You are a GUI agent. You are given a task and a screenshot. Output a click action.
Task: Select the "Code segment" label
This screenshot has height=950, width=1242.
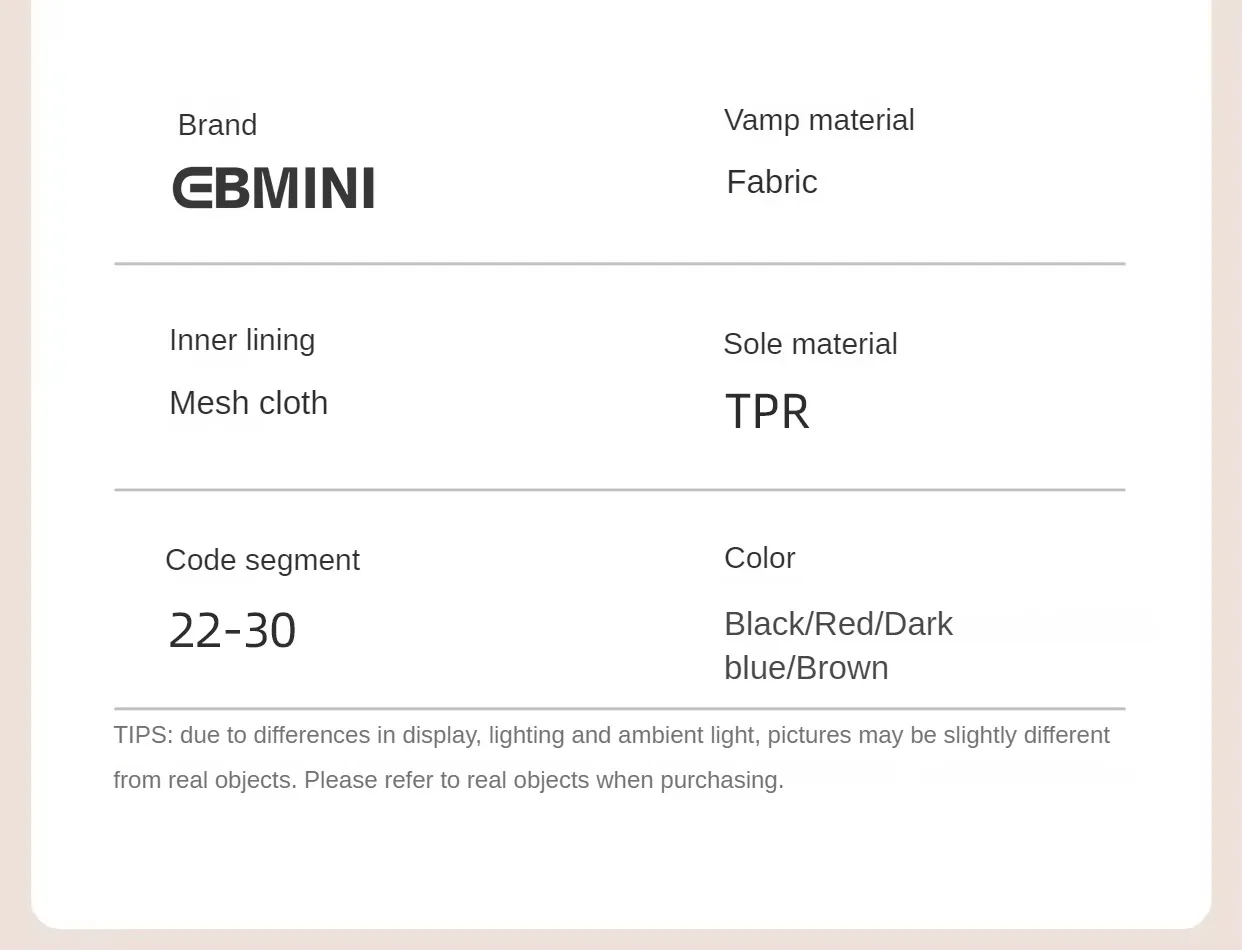(262, 560)
